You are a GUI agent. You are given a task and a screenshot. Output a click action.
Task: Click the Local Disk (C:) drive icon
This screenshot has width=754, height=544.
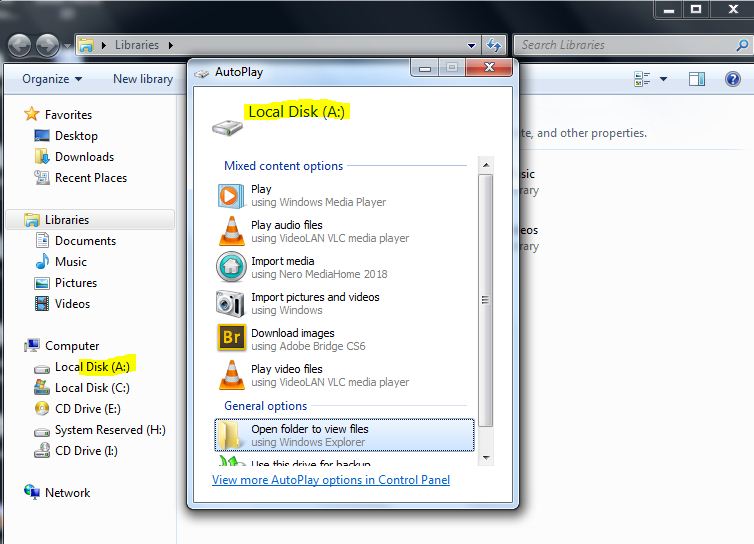coord(42,387)
